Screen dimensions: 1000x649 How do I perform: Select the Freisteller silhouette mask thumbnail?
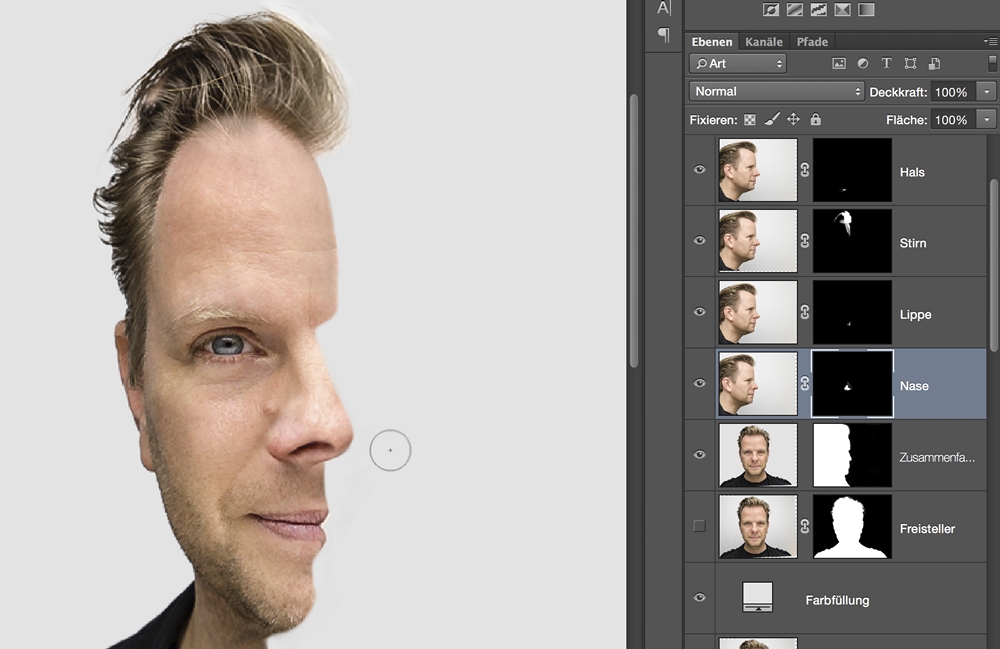point(853,527)
